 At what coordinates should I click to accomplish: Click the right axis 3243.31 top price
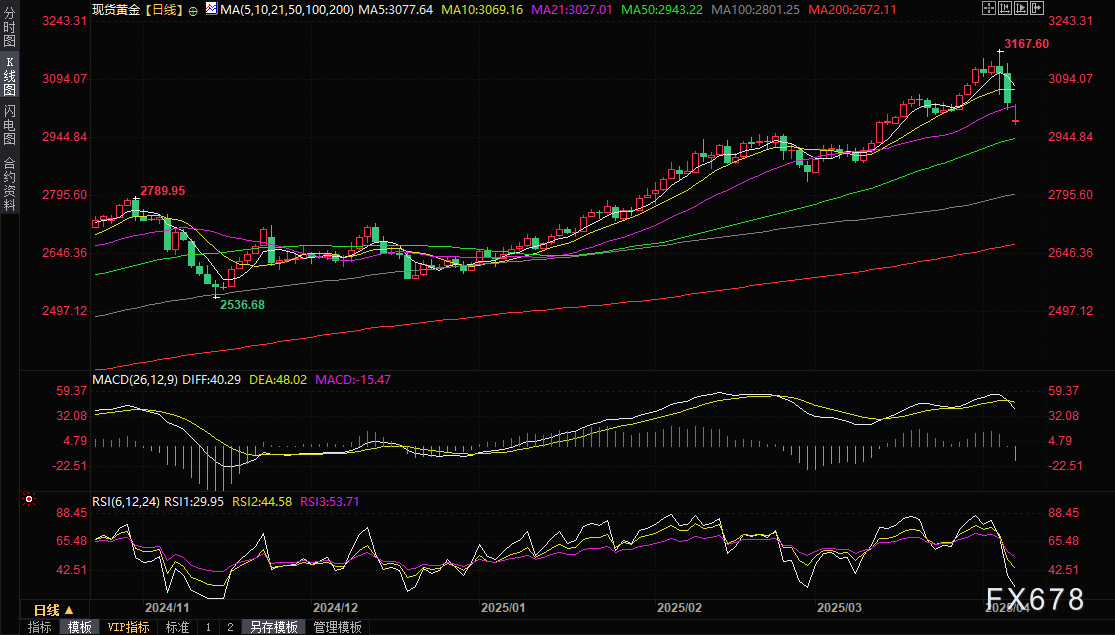pos(1070,20)
